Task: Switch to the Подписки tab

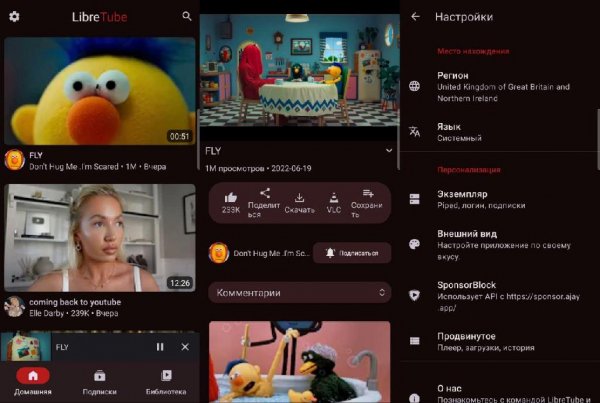Action: [99, 382]
